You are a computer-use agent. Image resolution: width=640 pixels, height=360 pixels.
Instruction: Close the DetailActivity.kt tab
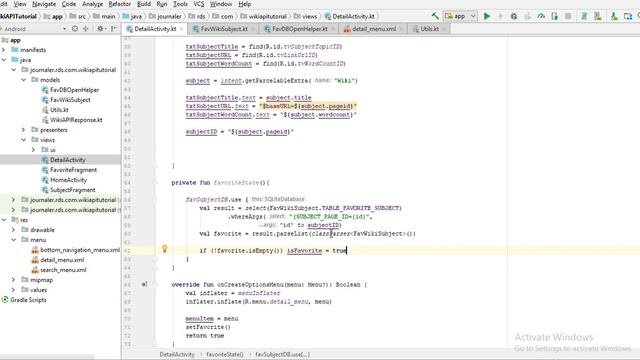pyautogui.click(x=182, y=29)
